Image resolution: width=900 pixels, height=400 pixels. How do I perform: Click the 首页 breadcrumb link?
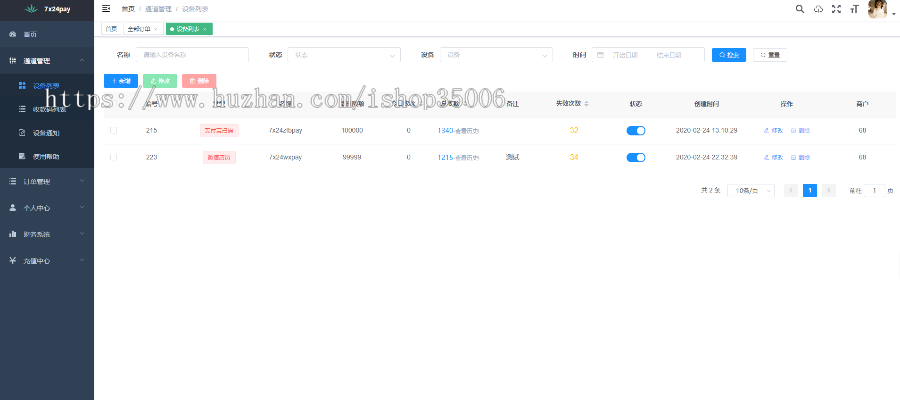click(x=127, y=9)
